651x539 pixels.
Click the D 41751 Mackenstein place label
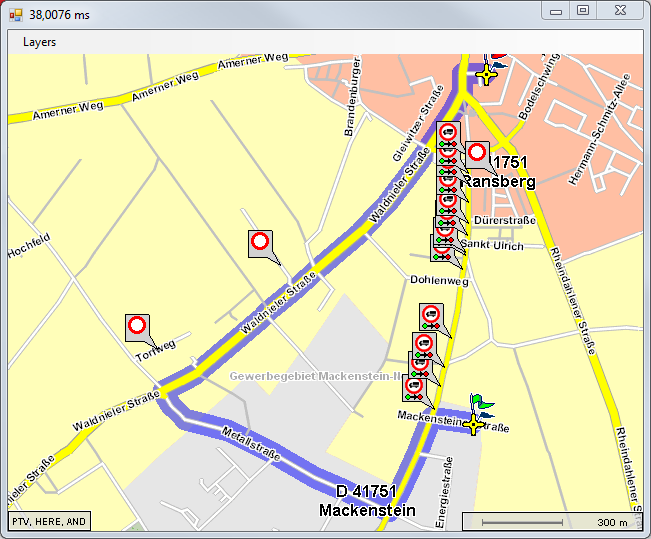[366, 501]
